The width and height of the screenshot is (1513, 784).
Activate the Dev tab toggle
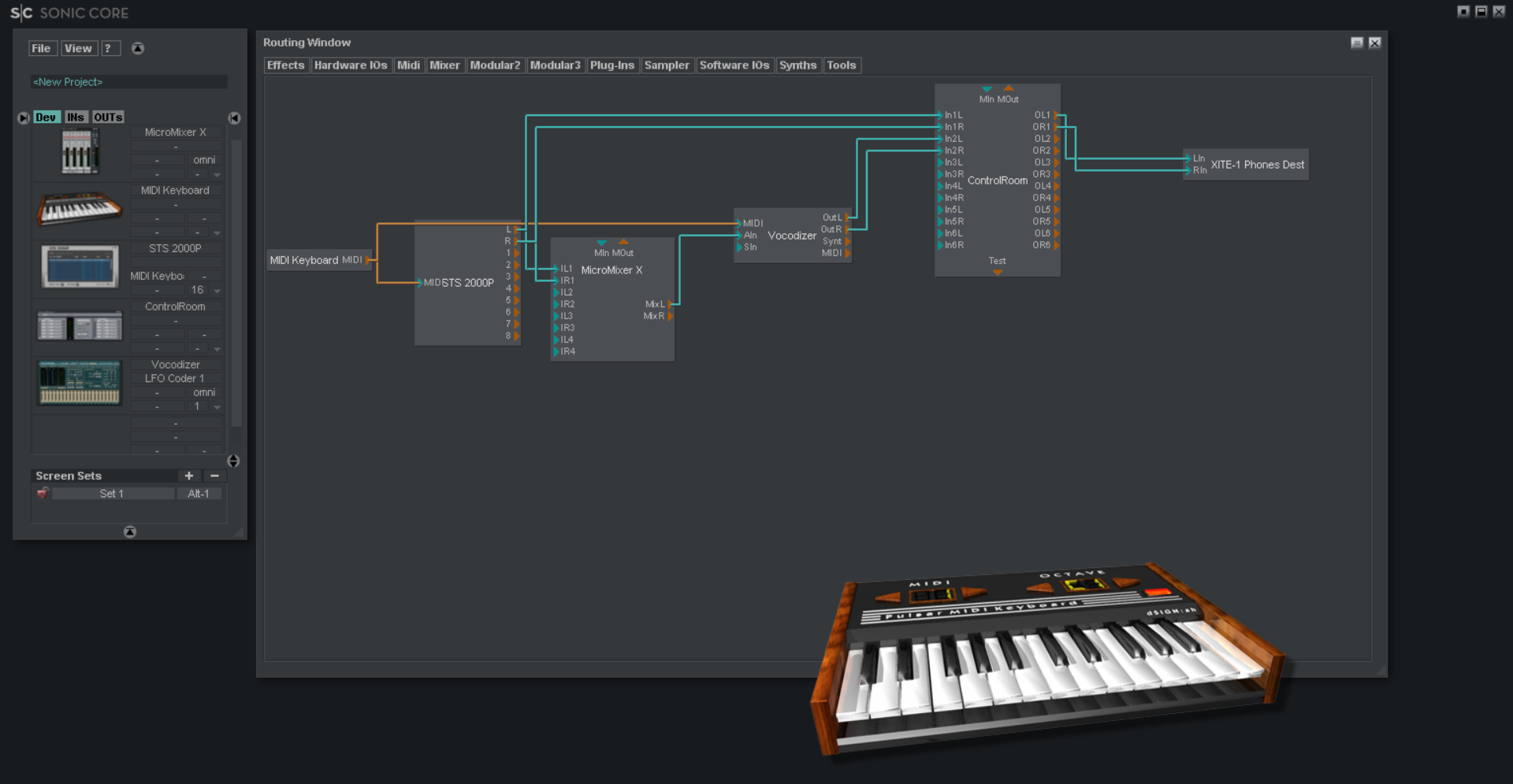(x=46, y=117)
